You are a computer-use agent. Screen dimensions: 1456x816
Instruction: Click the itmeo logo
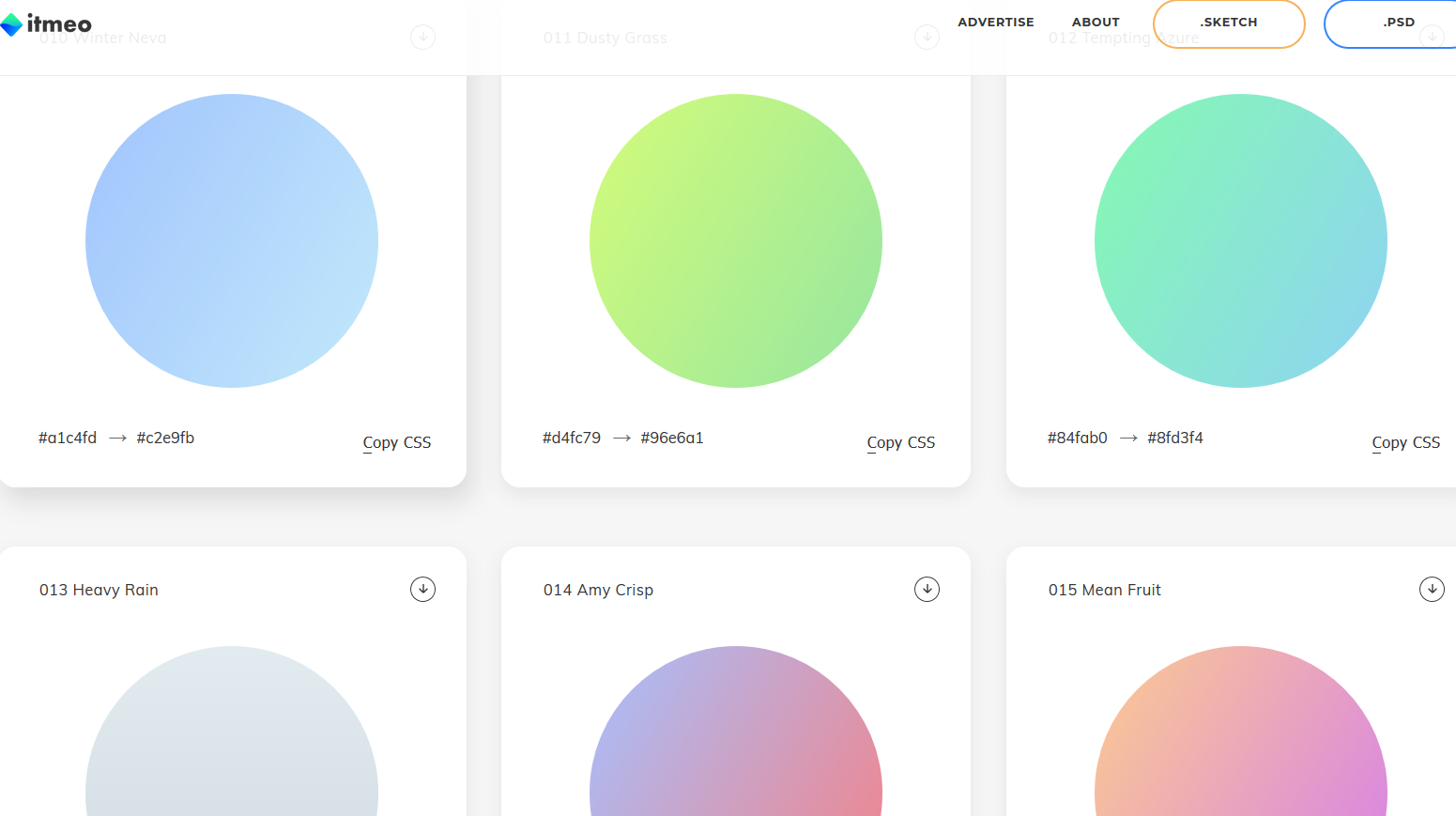tap(46, 23)
